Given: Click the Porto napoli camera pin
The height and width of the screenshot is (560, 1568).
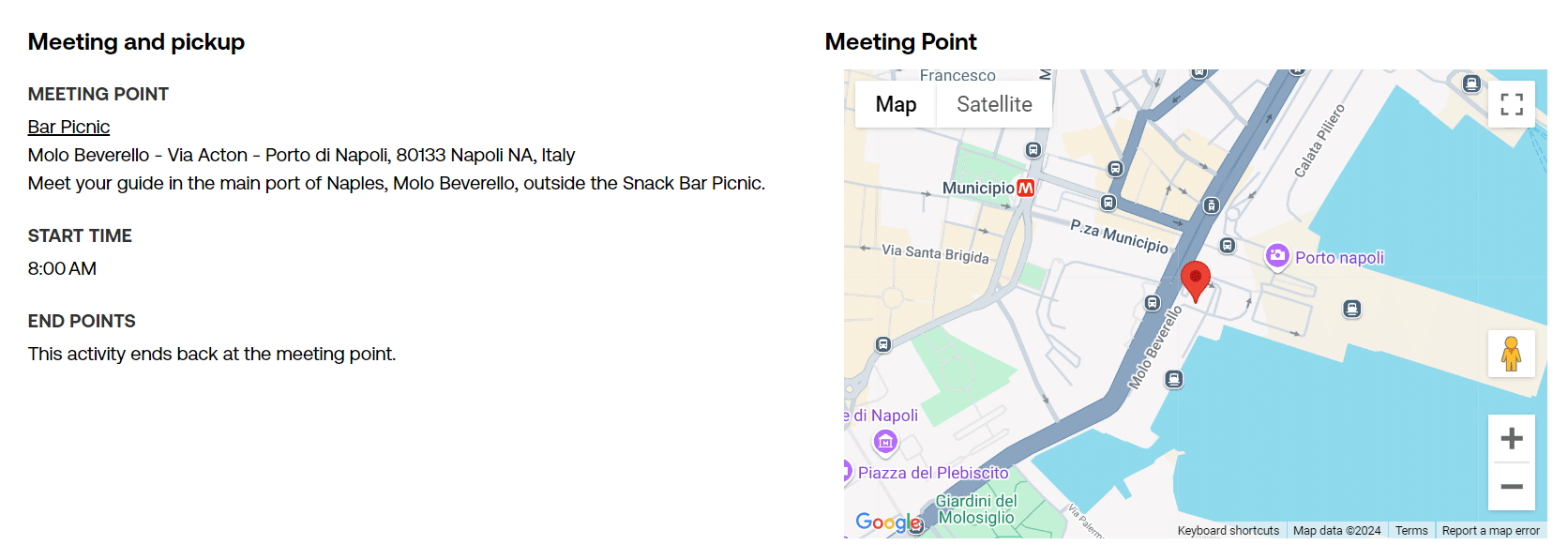Looking at the screenshot, I should tap(1277, 256).
